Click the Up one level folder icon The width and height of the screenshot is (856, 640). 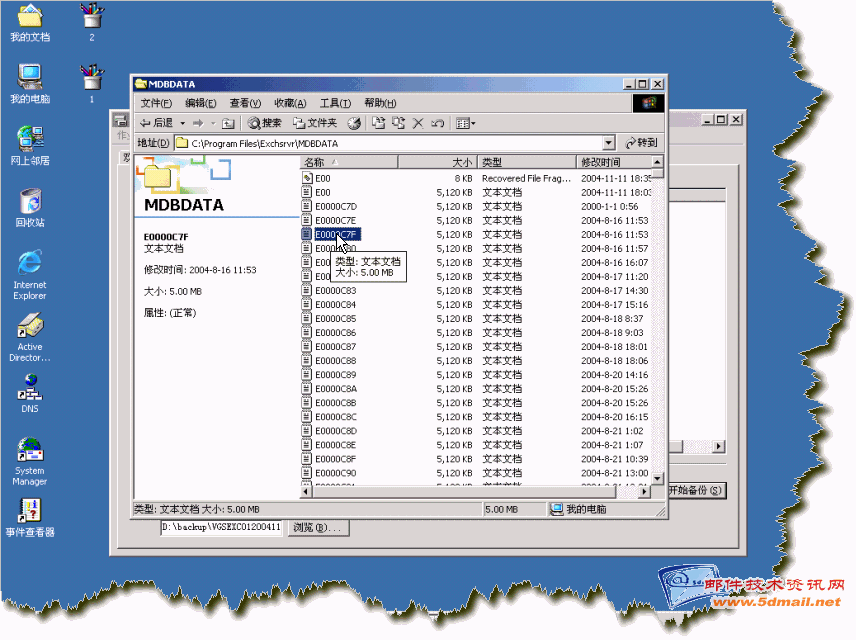(x=228, y=123)
